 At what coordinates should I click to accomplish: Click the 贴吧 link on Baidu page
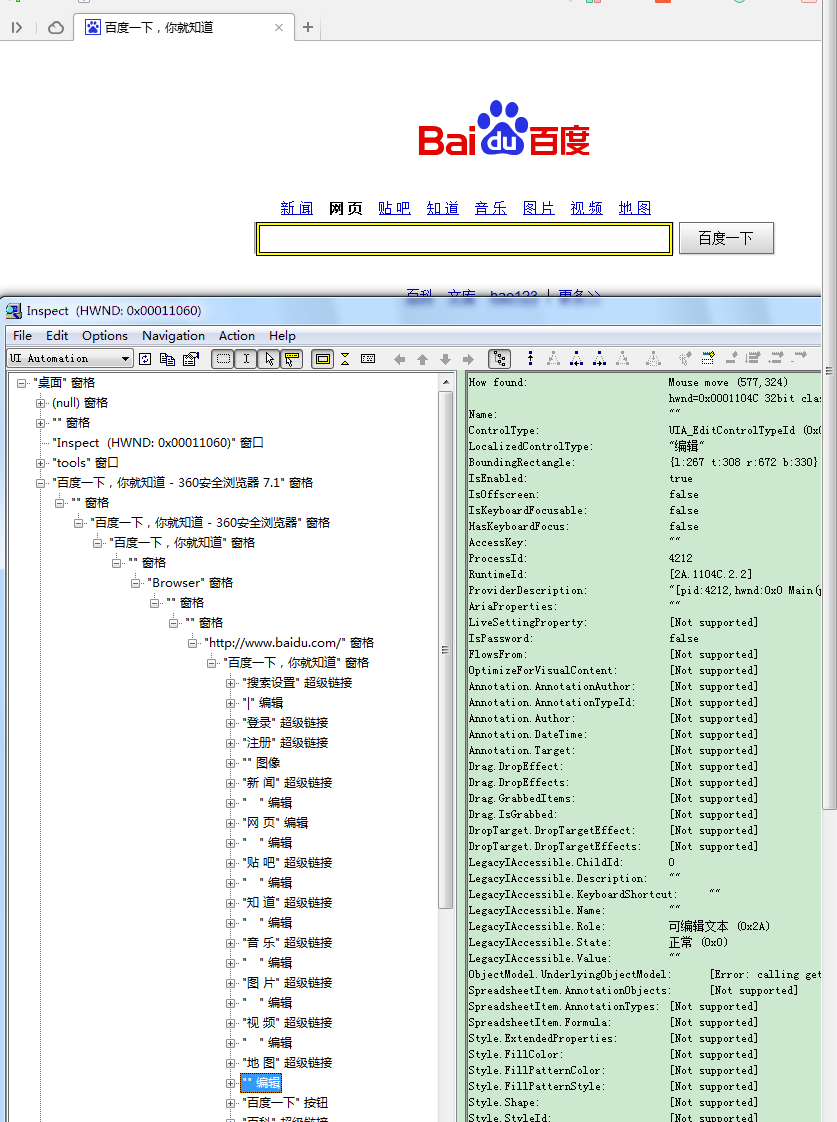[x=394, y=208]
